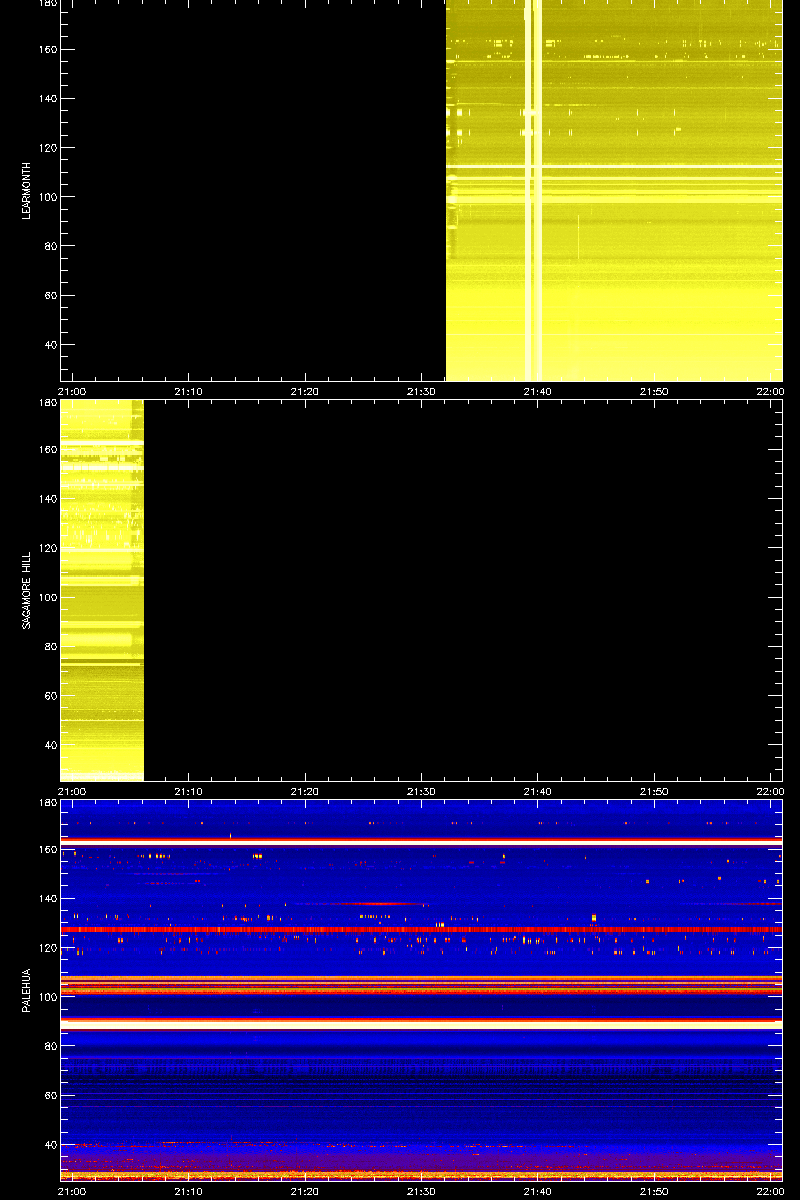This screenshot has width=800, height=1200.
Task: Click the 180 frequency label on Sagamore Hill axis
Action: [x=46, y=404]
